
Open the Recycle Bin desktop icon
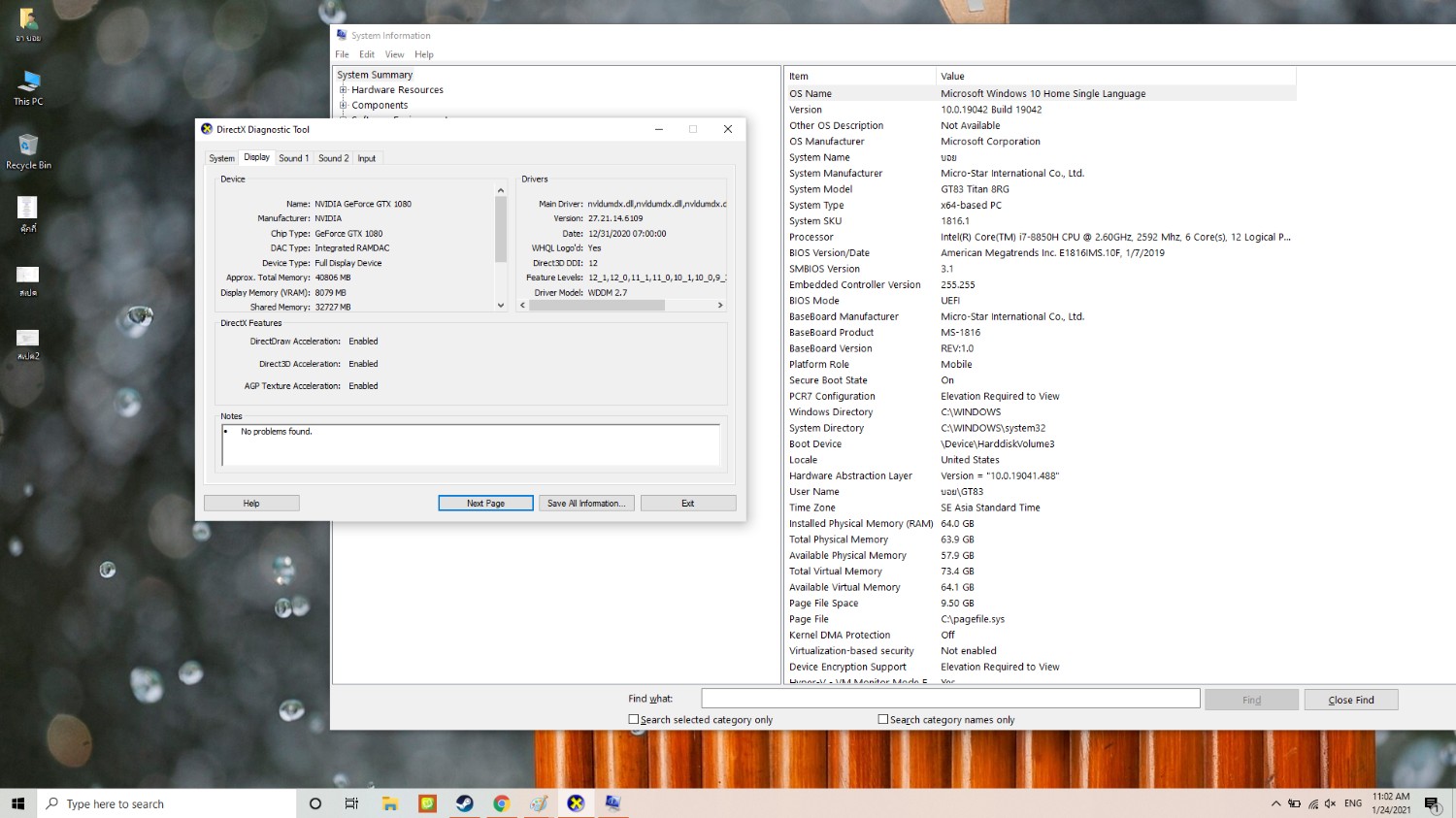tap(28, 150)
